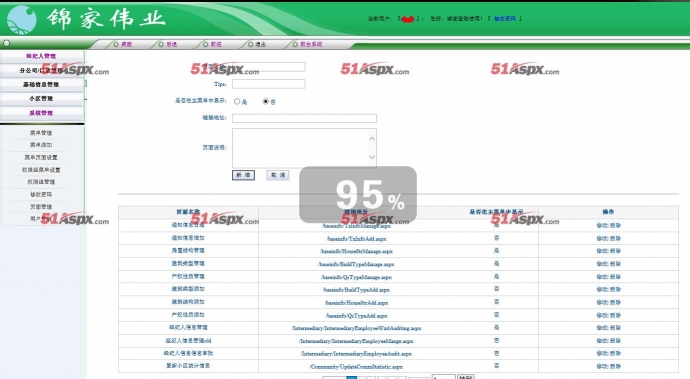Viewport: 690px width, 379px height.
Task: Select 修改密码 in the sidebar submenu
Action: (41, 194)
